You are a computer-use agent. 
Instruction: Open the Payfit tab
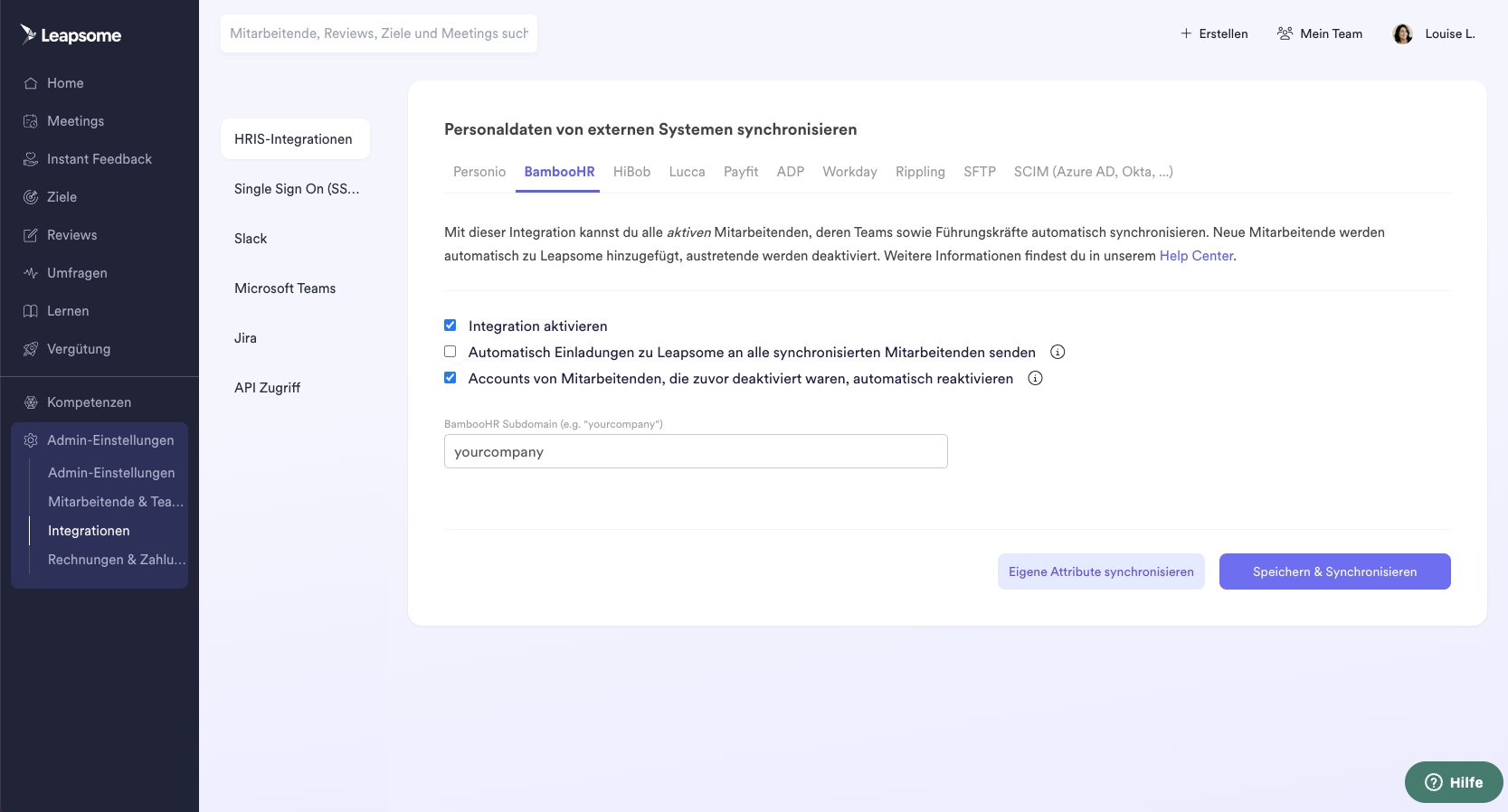[x=741, y=172]
